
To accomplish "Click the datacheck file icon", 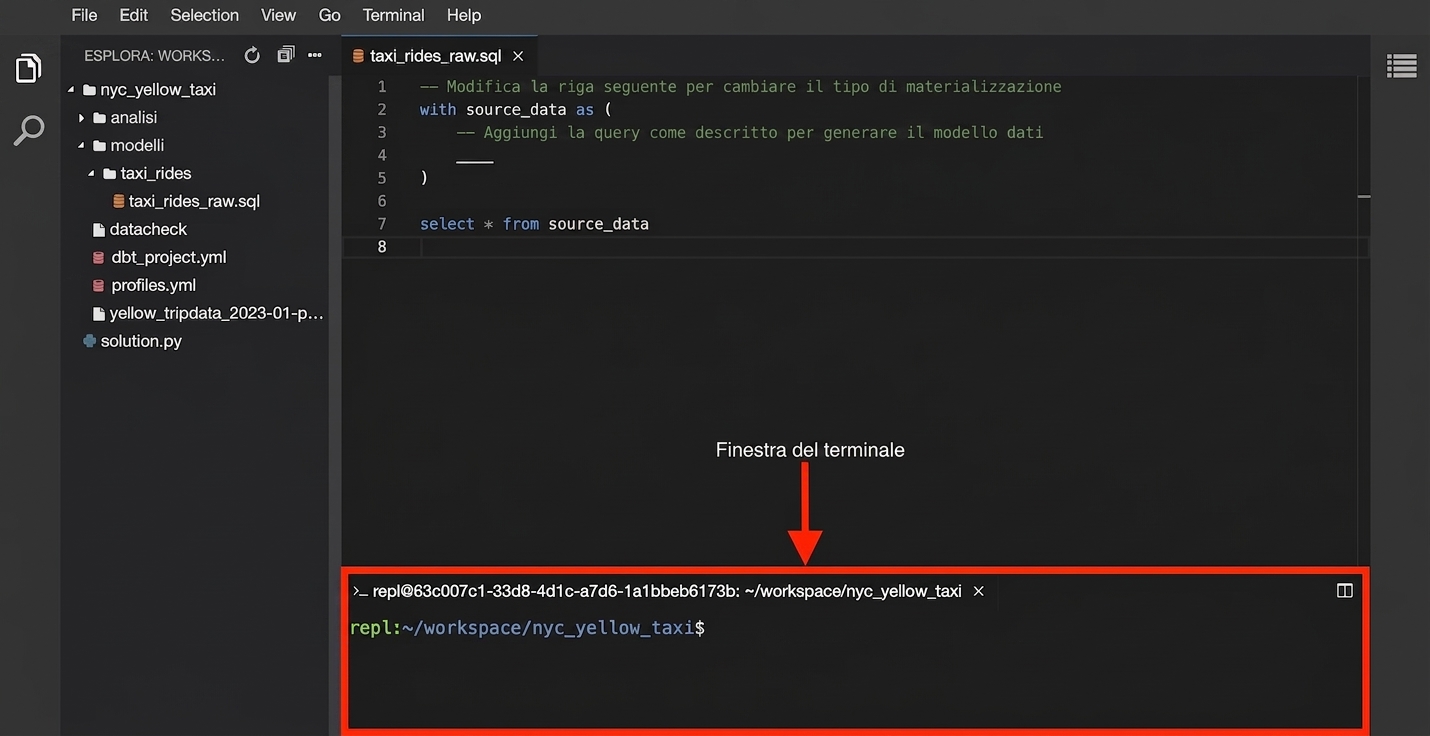I will 98,229.
